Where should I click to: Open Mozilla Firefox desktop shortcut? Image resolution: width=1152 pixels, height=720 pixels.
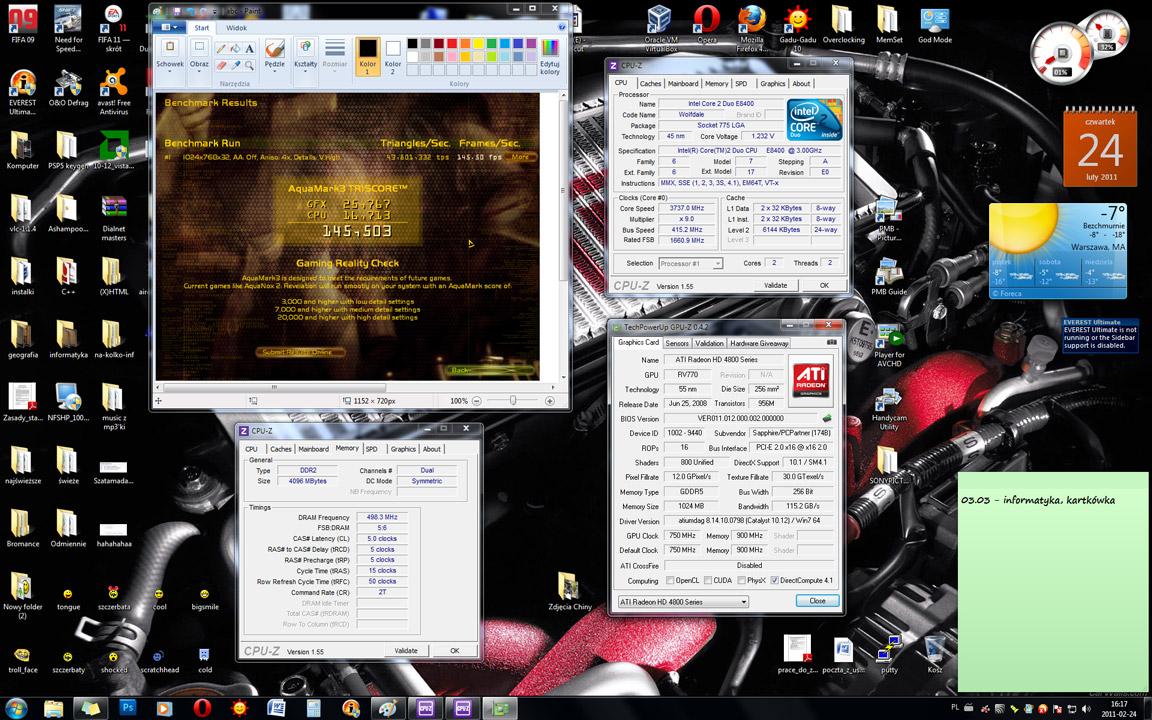[752, 26]
